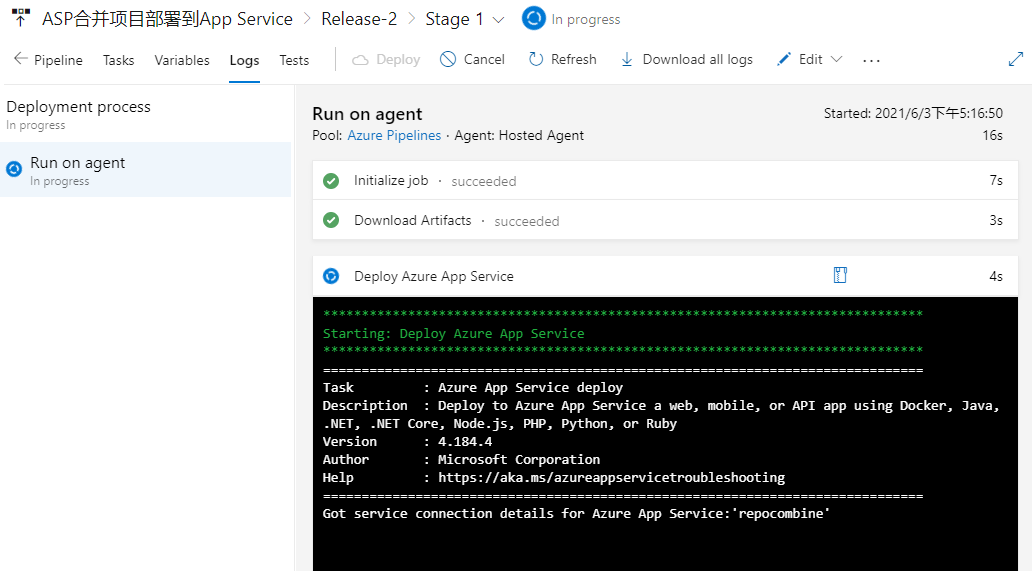Screen dimensions: 1032x571
Task: Open the more actions ellipsis menu
Action: coord(871,61)
